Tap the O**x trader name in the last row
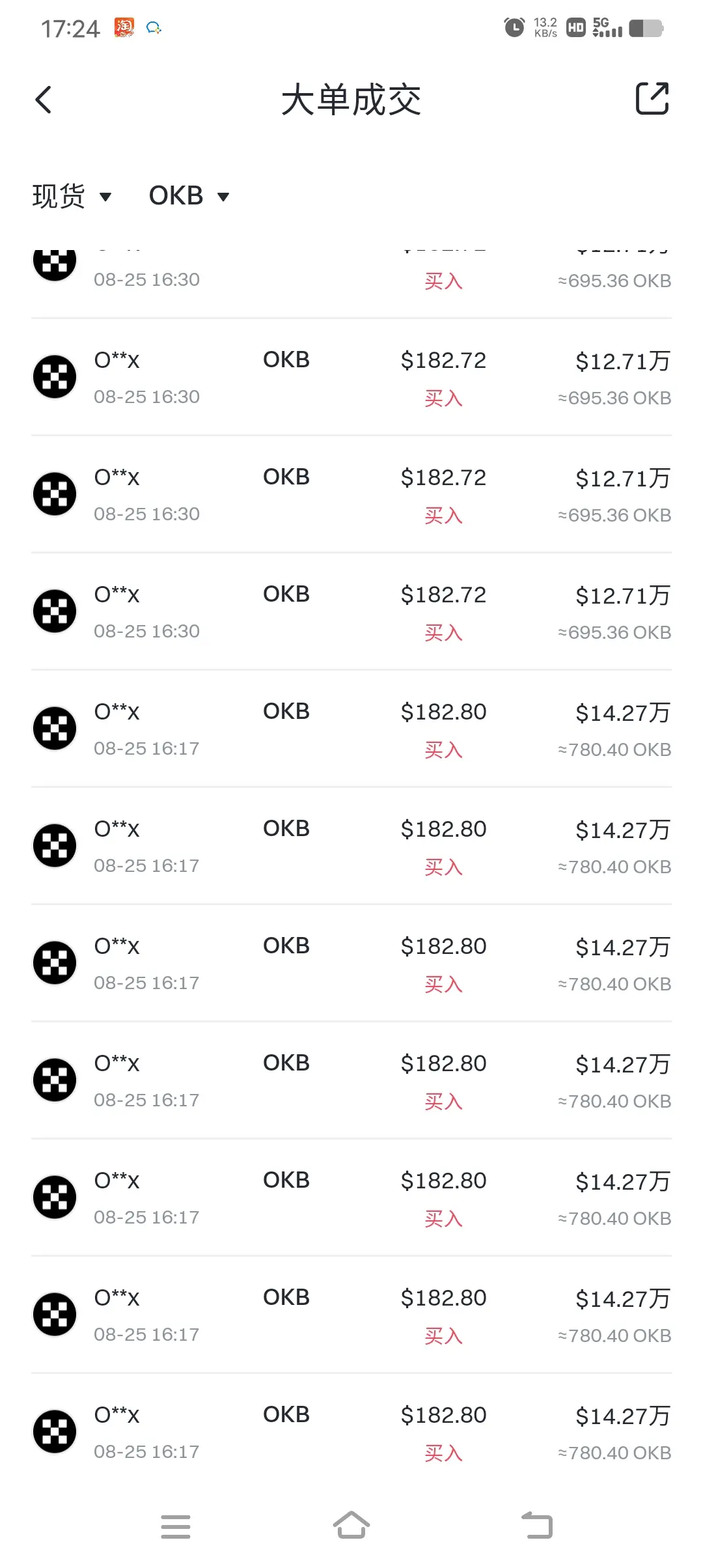Viewport: 703px width, 1568px height. (117, 1414)
